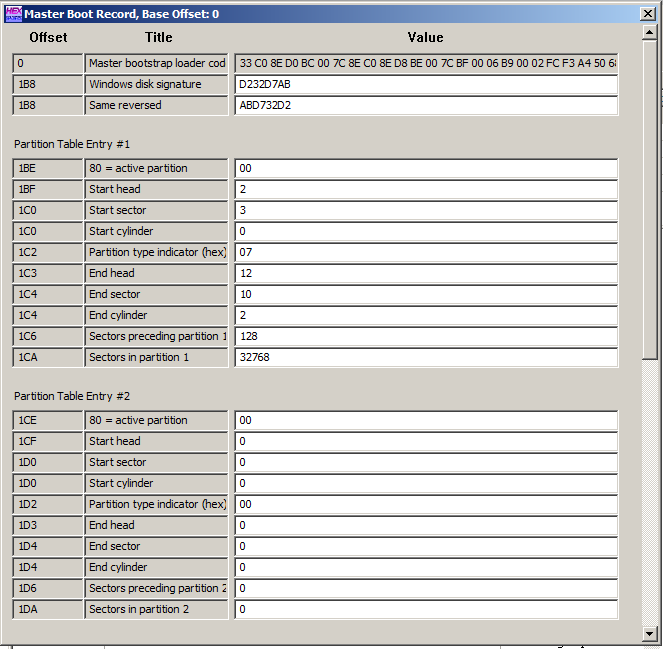This screenshot has height=649, width=663.
Task: Click the Start head value in Entry #1
Action: coord(426,189)
